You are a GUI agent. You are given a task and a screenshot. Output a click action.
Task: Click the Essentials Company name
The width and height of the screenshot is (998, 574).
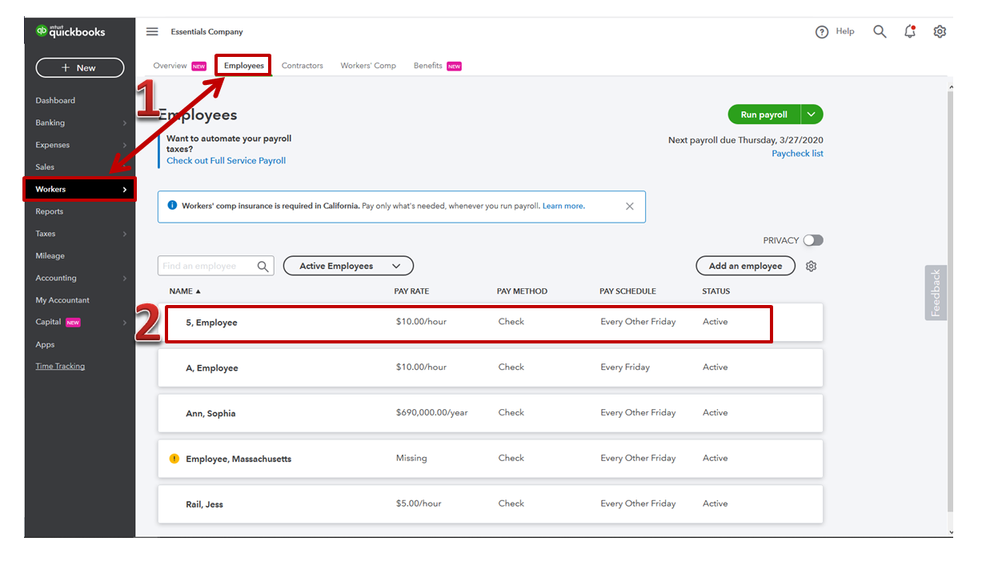coord(207,31)
